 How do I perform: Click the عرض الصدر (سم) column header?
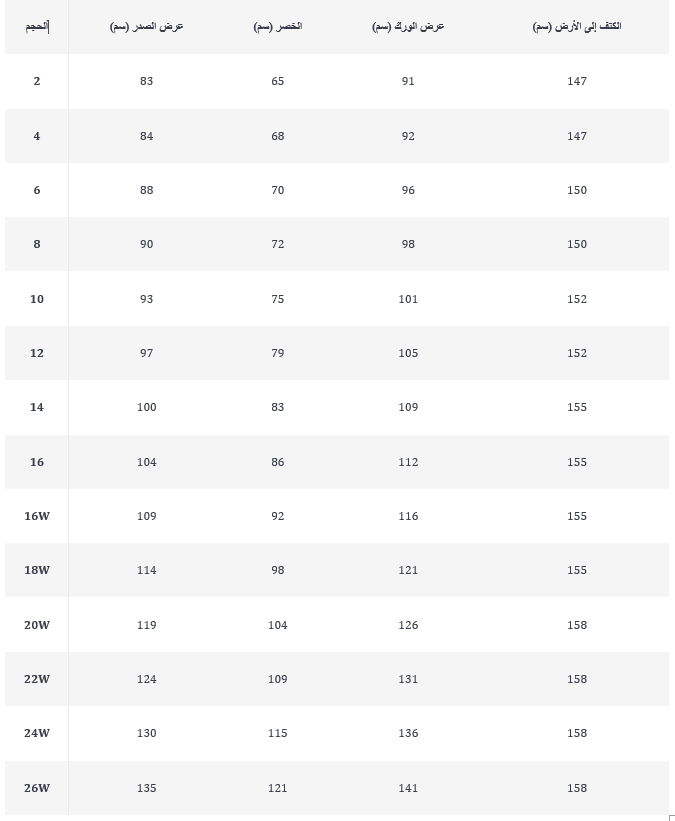click(147, 26)
